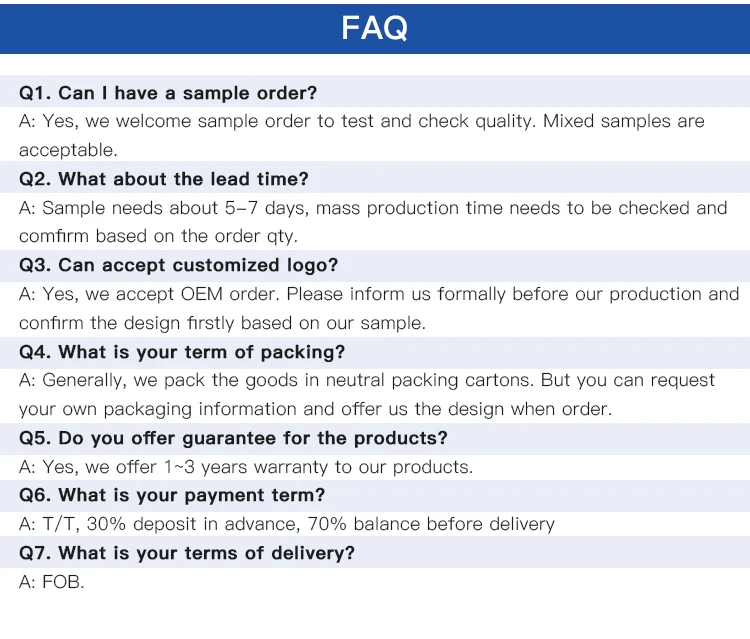This screenshot has width=750, height=639.
Task: Click the neutral packing cartons answer
Action: (x=367, y=380)
